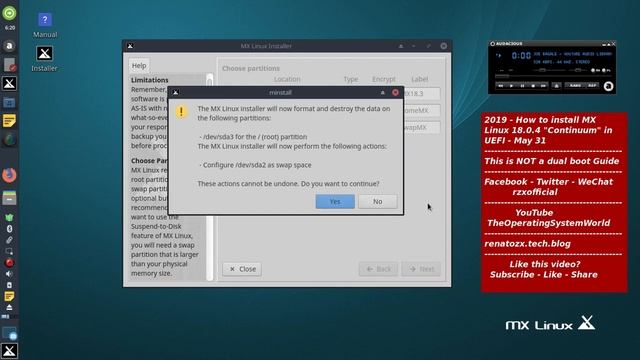Click the red ball tray icon

click(x=9, y=262)
